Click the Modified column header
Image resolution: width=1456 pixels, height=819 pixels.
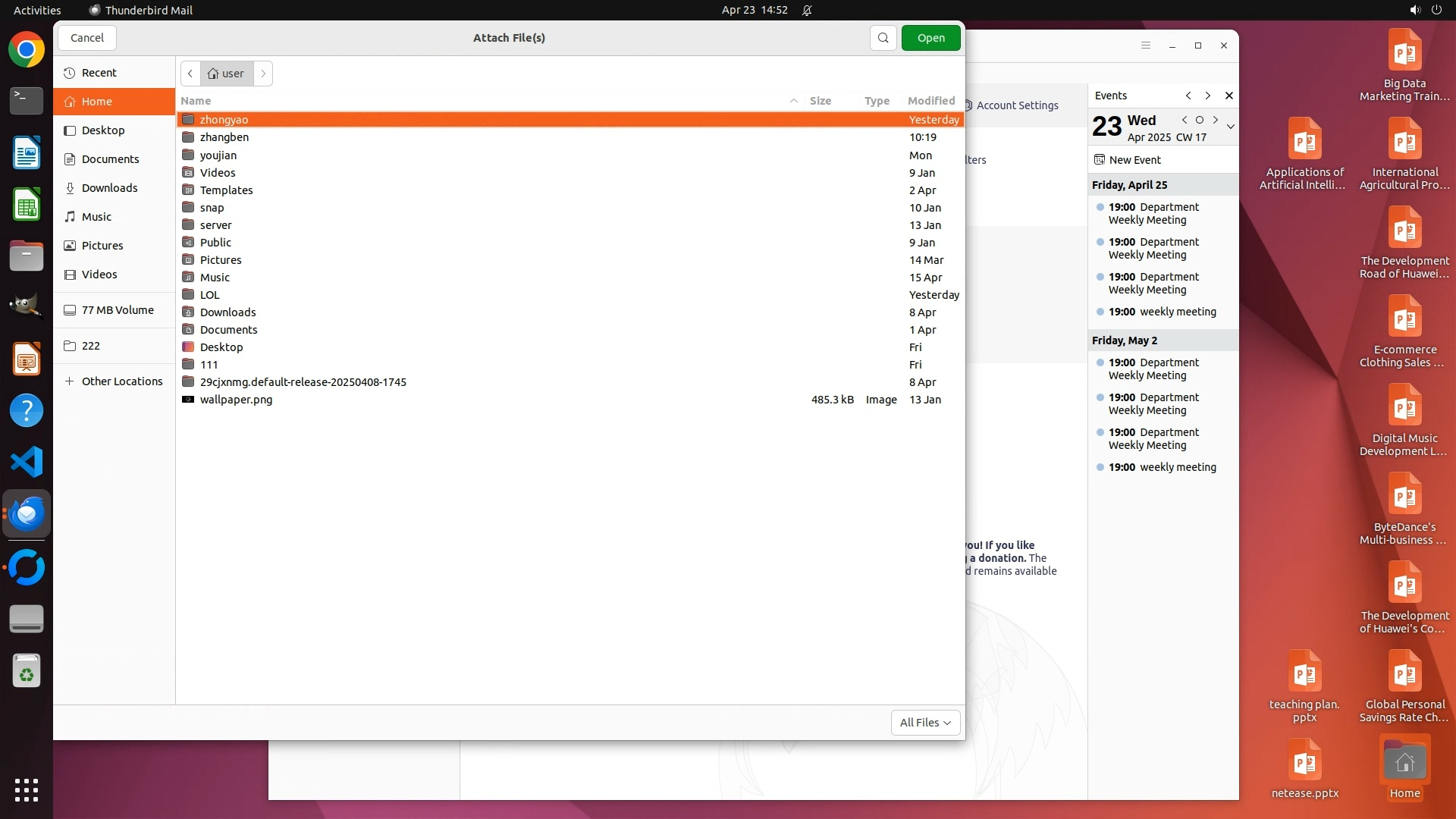(931, 101)
